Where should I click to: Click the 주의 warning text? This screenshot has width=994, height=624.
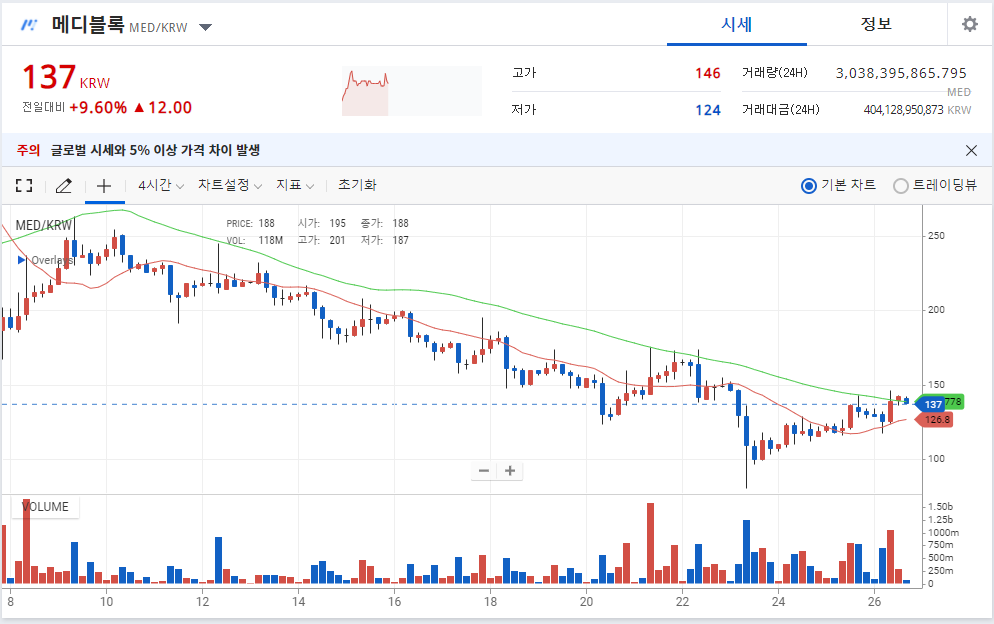[28, 150]
